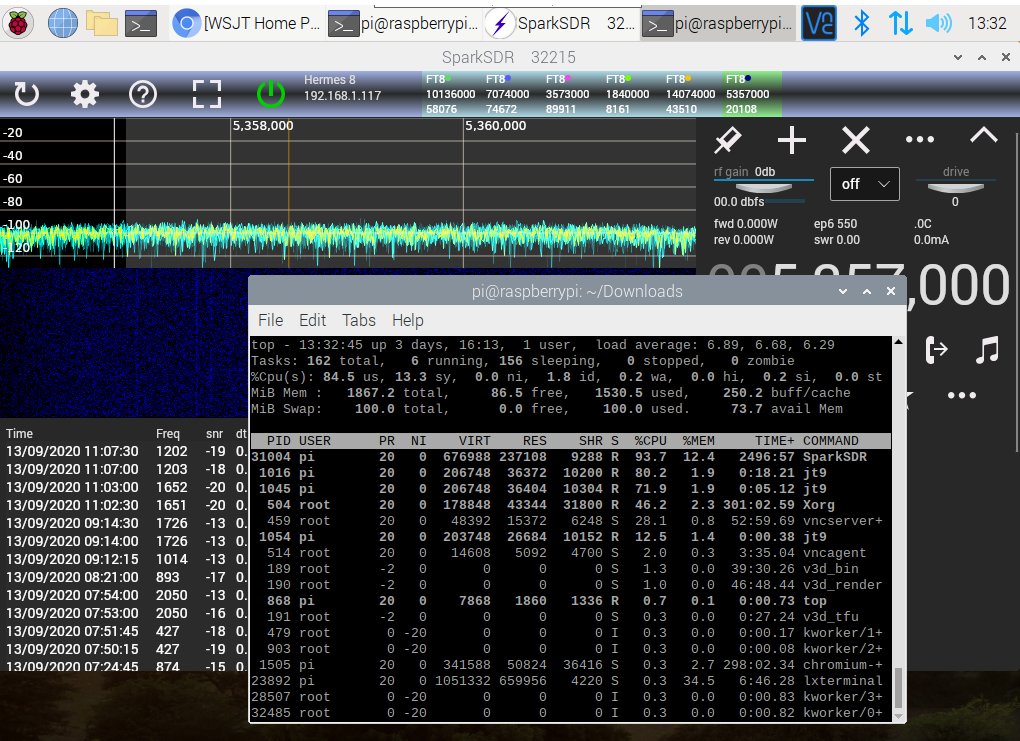Image resolution: width=1020 pixels, height=741 pixels.
Task: Click the terminal scrollbar up arrow
Action: [898, 342]
